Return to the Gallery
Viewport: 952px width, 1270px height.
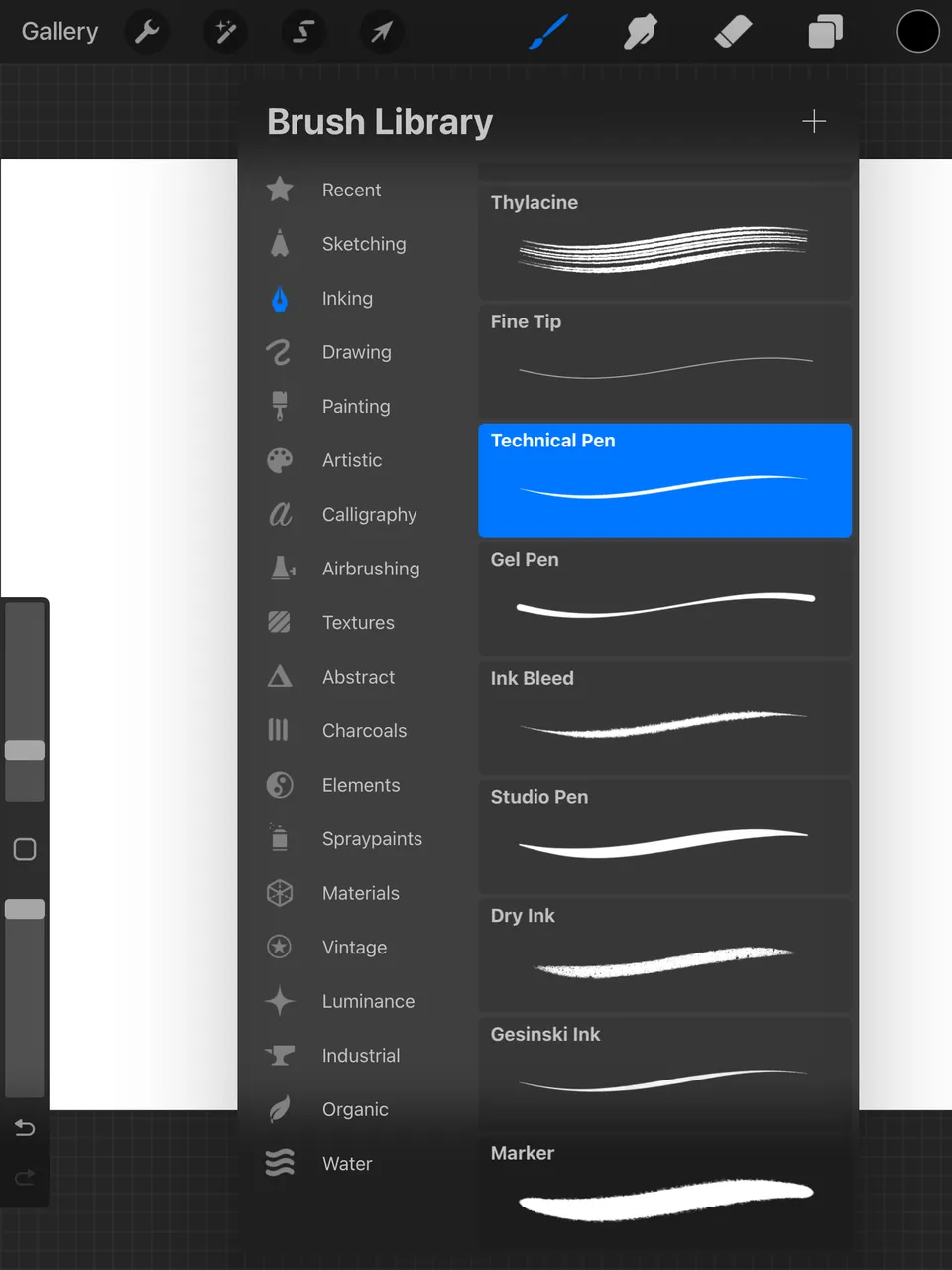point(59,32)
